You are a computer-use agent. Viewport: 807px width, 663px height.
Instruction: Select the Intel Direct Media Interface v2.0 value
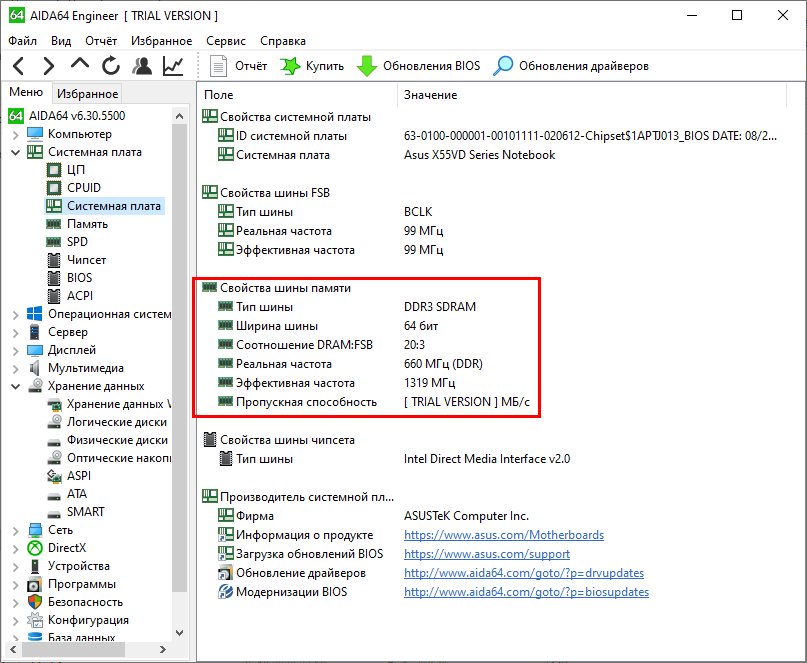(487, 459)
